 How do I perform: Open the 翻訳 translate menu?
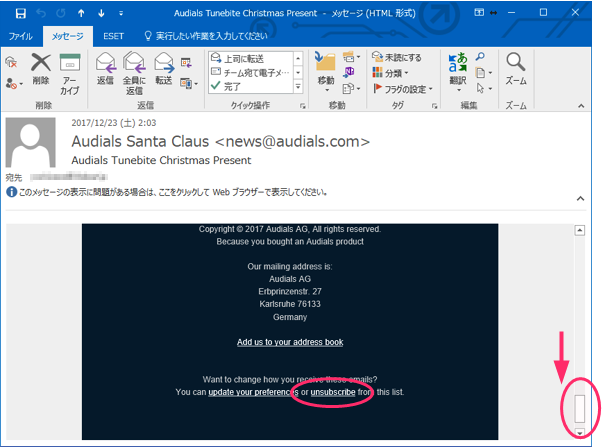pos(458,72)
